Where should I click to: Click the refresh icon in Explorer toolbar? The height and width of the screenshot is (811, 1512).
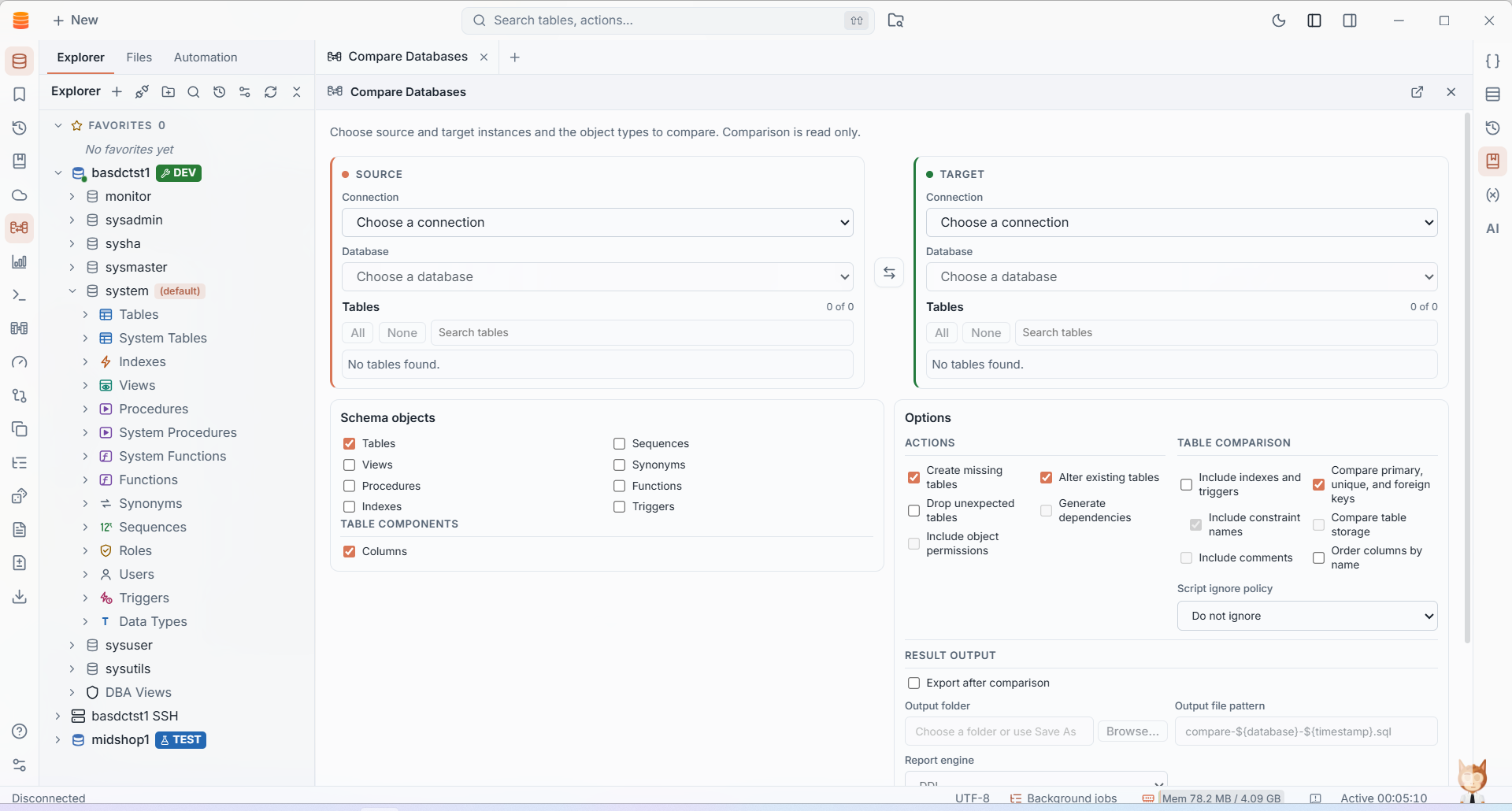point(271,92)
